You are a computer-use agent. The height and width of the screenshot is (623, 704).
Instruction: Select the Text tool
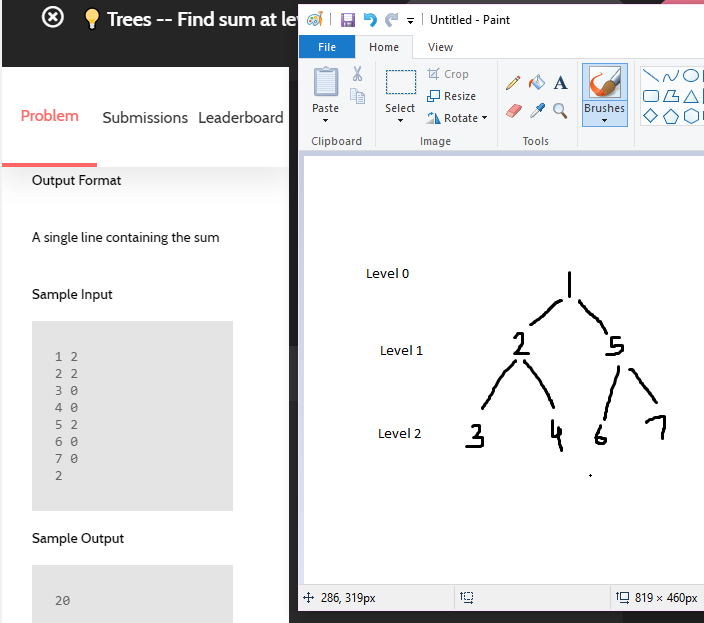(x=560, y=82)
